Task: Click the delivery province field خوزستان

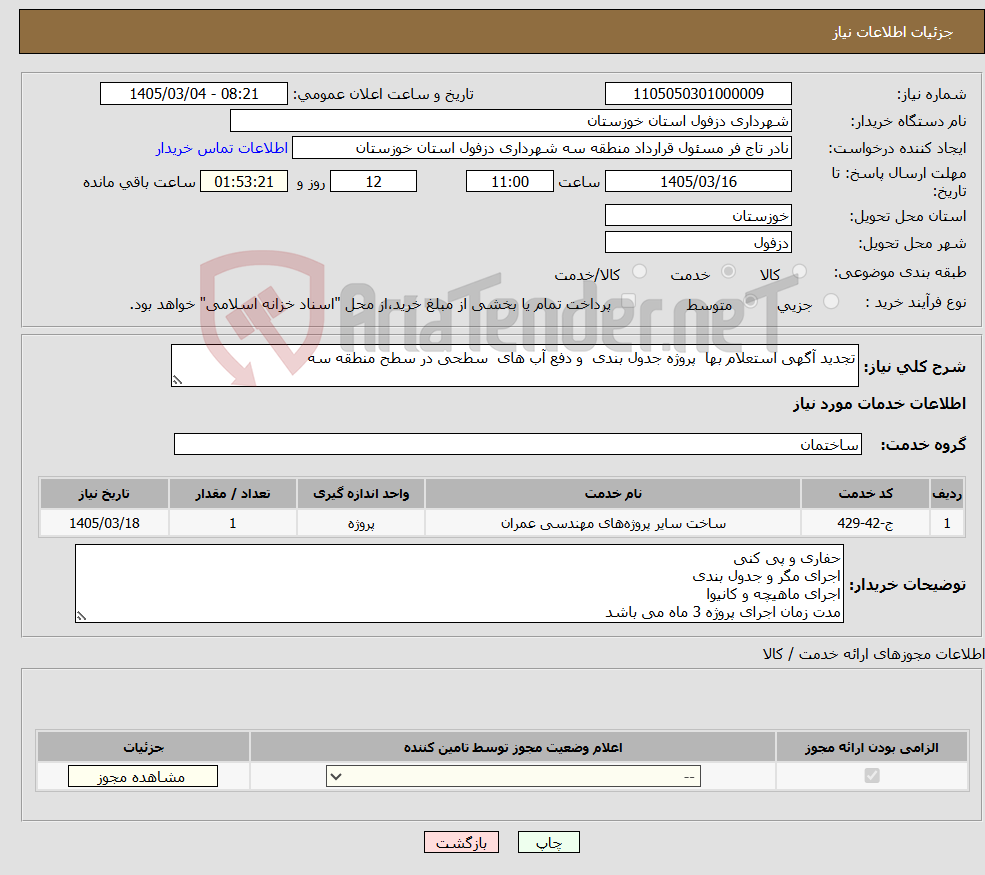Action: click(x=698, y=215)
